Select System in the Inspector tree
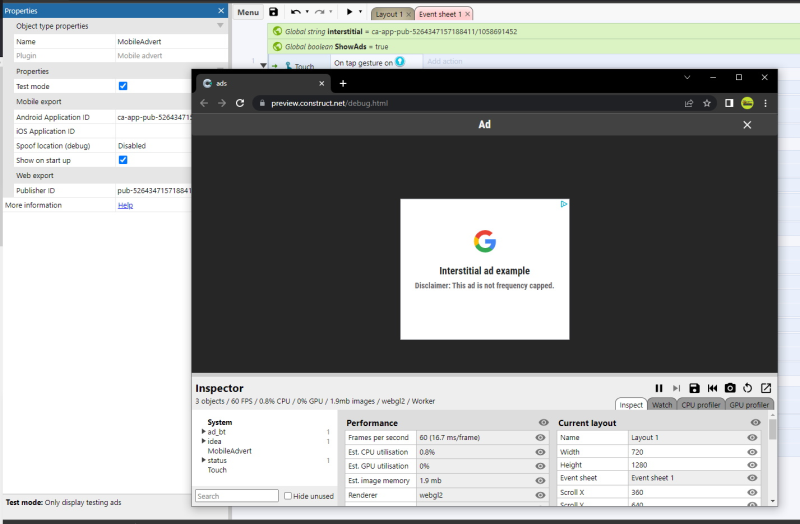Viewport: 800px width, 524px height. click(x=219, y=422)
